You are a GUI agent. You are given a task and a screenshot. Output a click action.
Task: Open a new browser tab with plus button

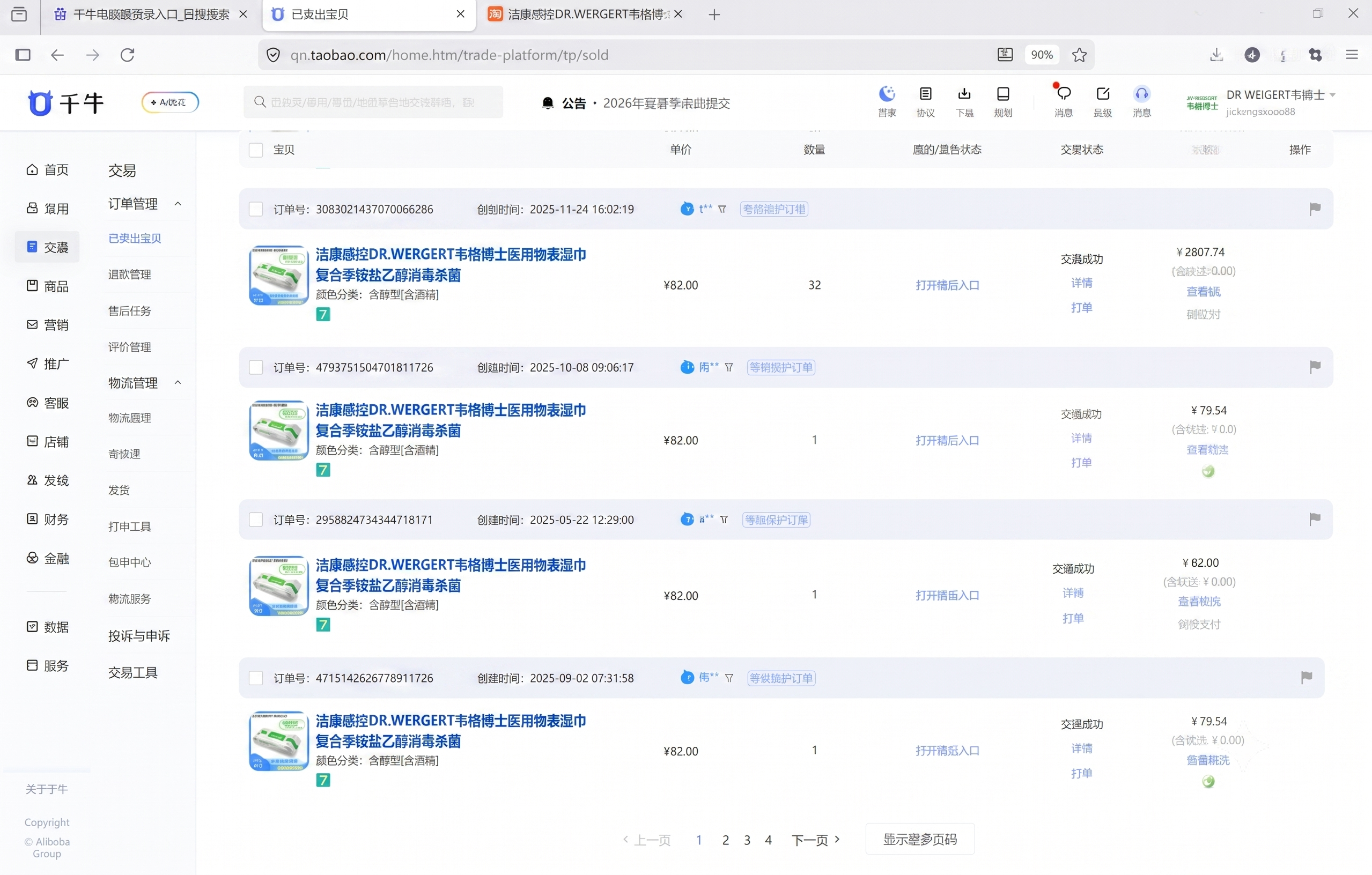coord(714,15)
